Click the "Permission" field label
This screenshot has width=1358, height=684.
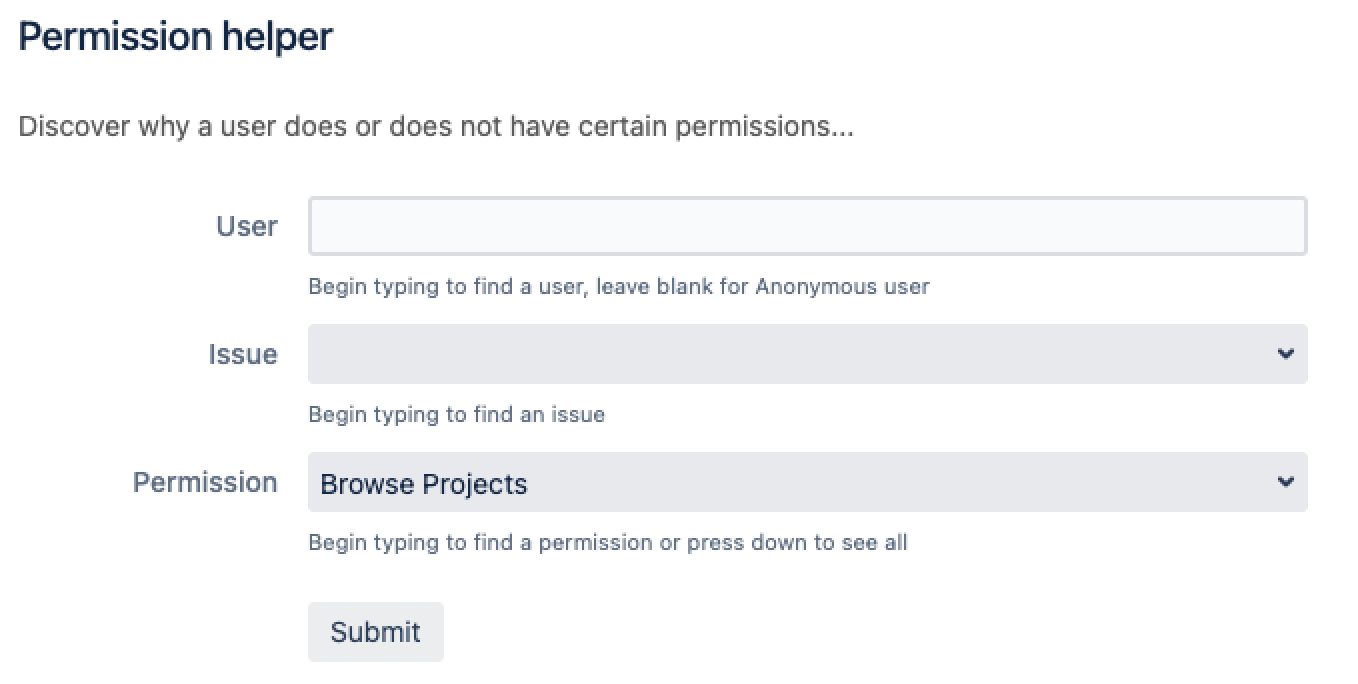click(205, 482)
